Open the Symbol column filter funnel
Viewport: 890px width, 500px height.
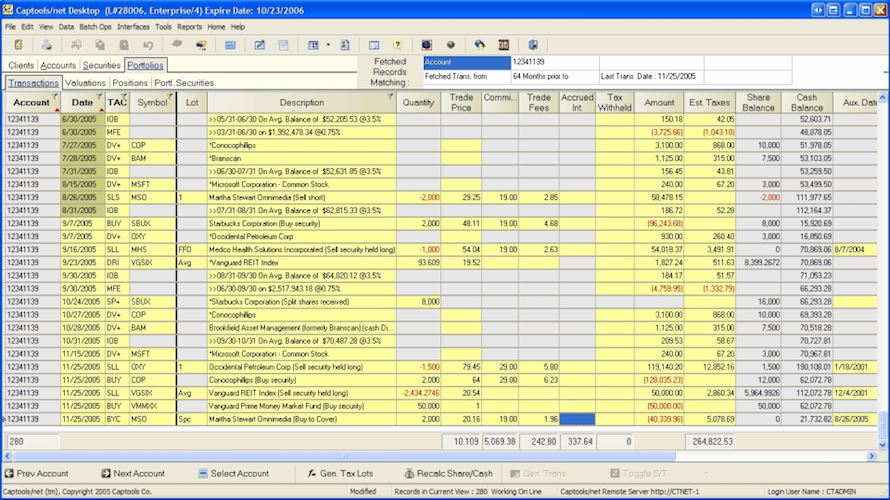tap(170, 96)
